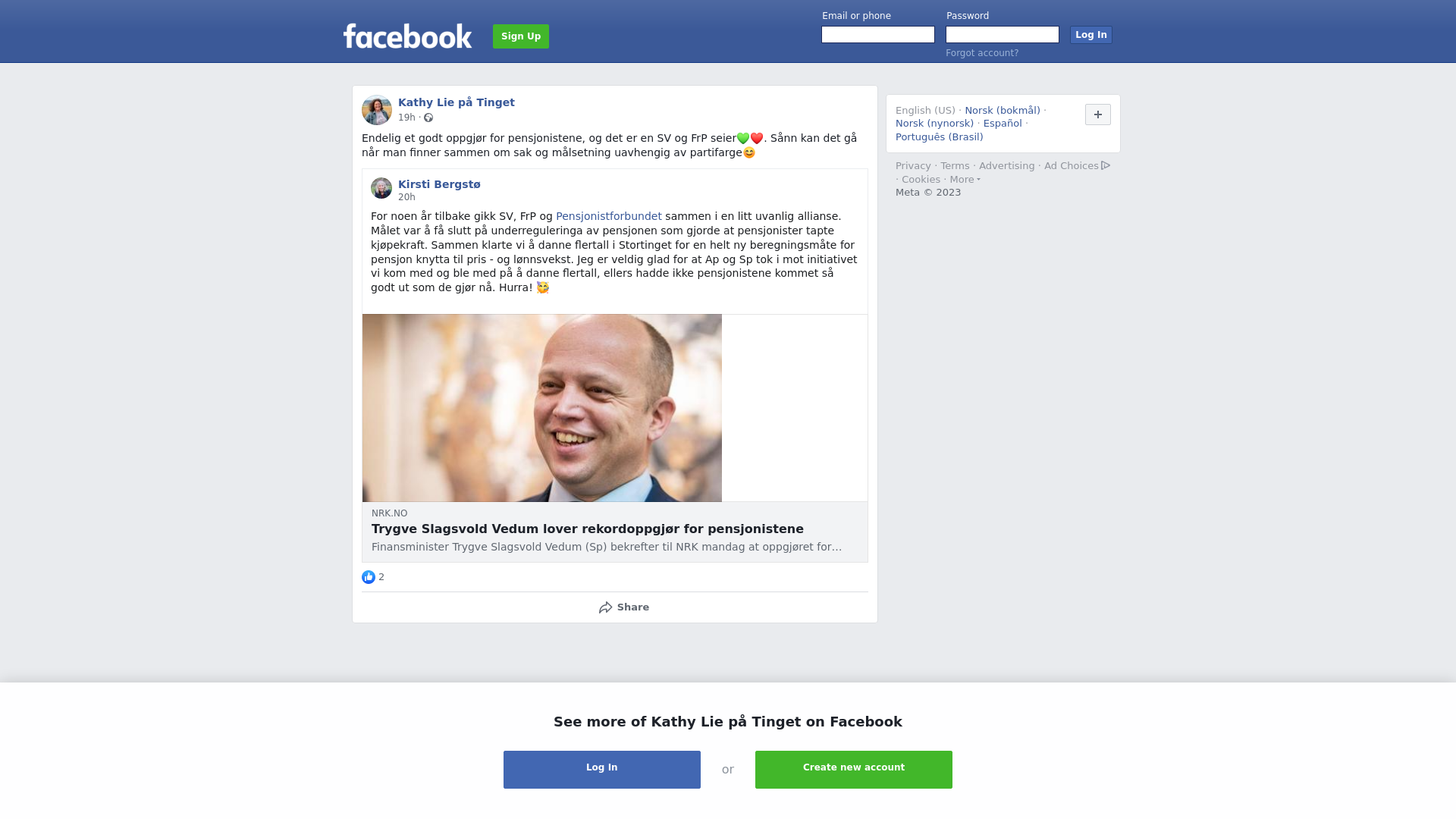The image size is (1456, 819).
Task: Click the Password input field
Action: (1003, 35)
